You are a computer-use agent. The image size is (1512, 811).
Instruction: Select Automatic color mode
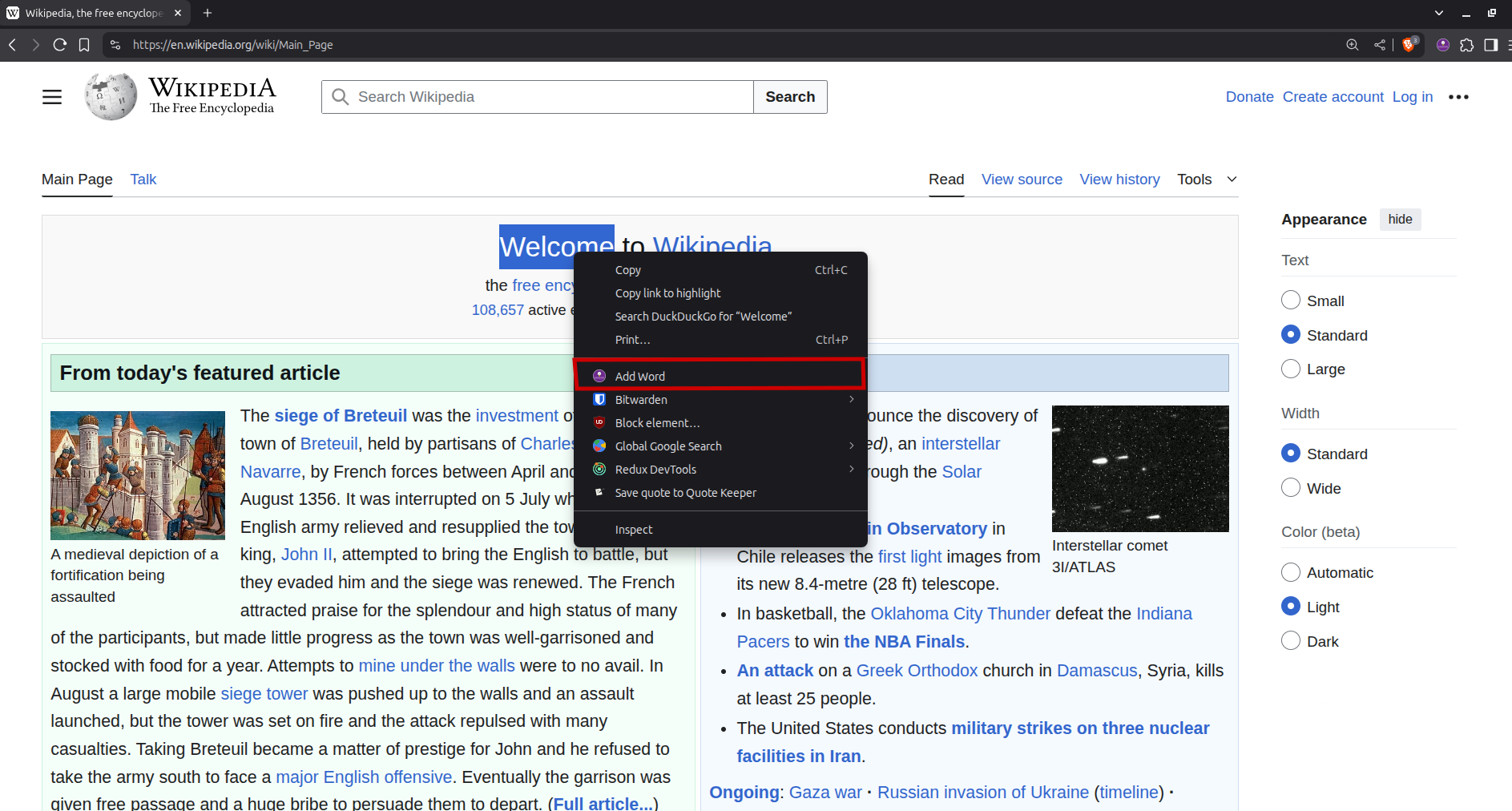tap(1291, 572)
